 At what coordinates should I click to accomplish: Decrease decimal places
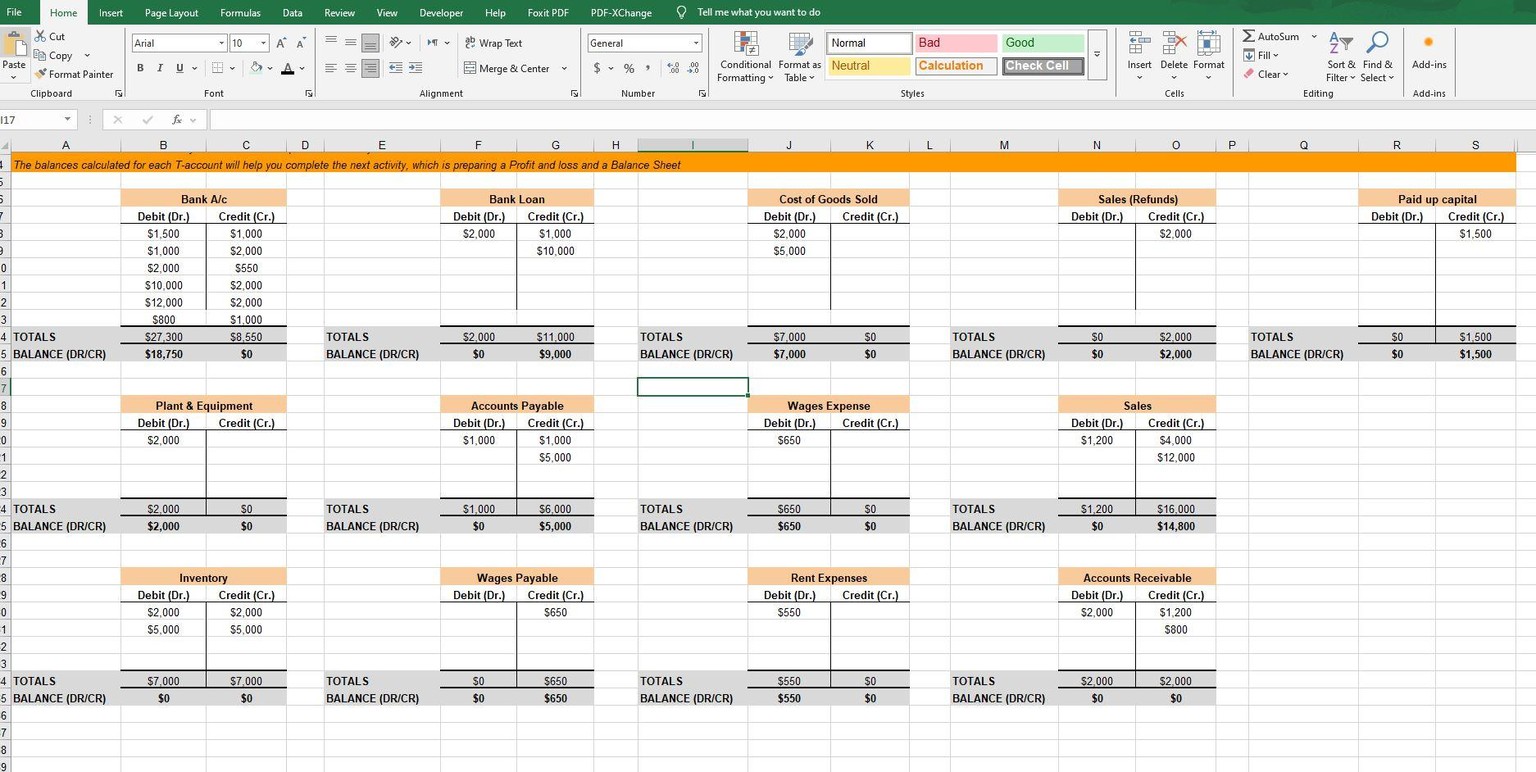point(692,68)
